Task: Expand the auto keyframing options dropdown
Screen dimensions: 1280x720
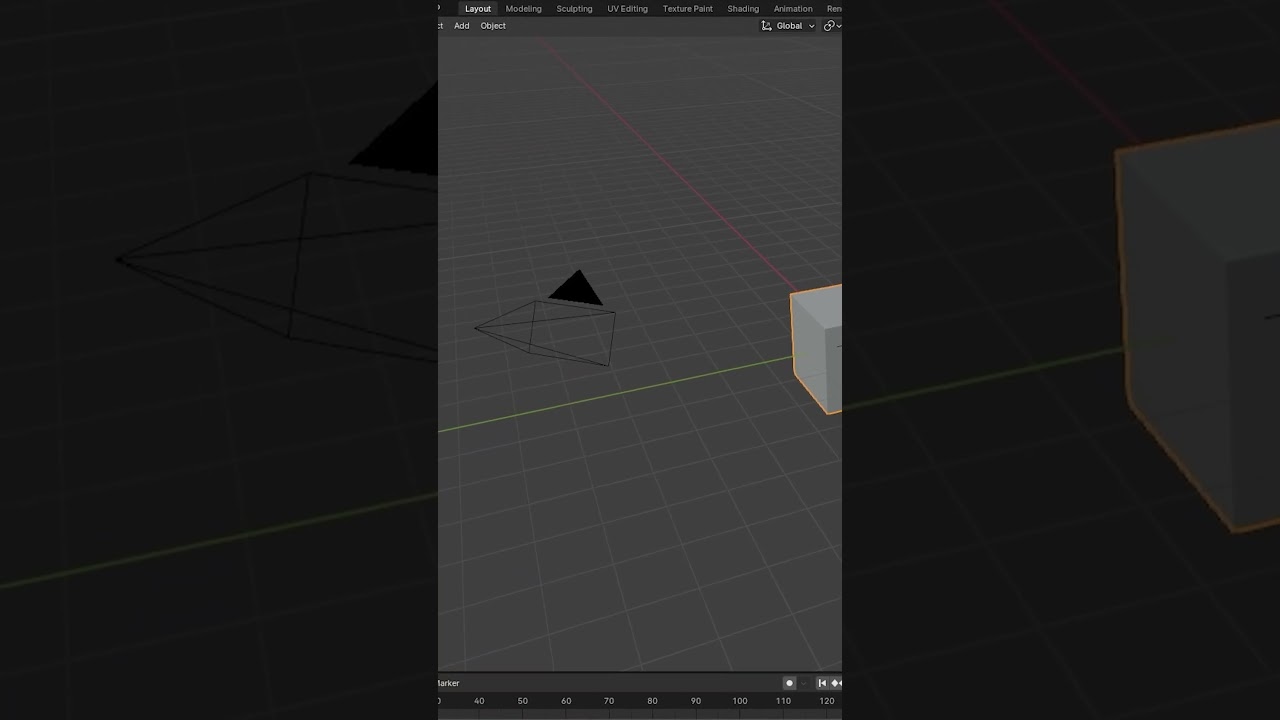Action: [803, 683]
